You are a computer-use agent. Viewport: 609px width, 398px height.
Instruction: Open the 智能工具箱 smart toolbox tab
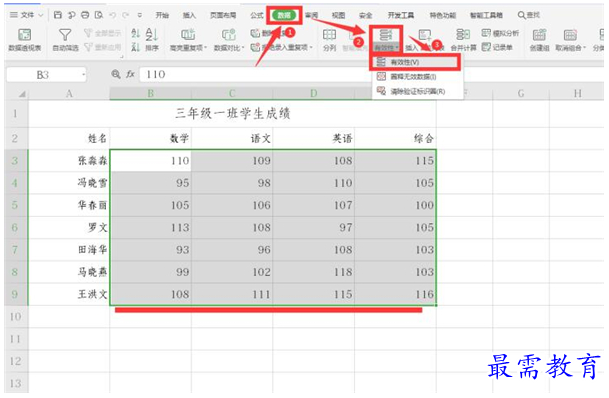(486, 15)
